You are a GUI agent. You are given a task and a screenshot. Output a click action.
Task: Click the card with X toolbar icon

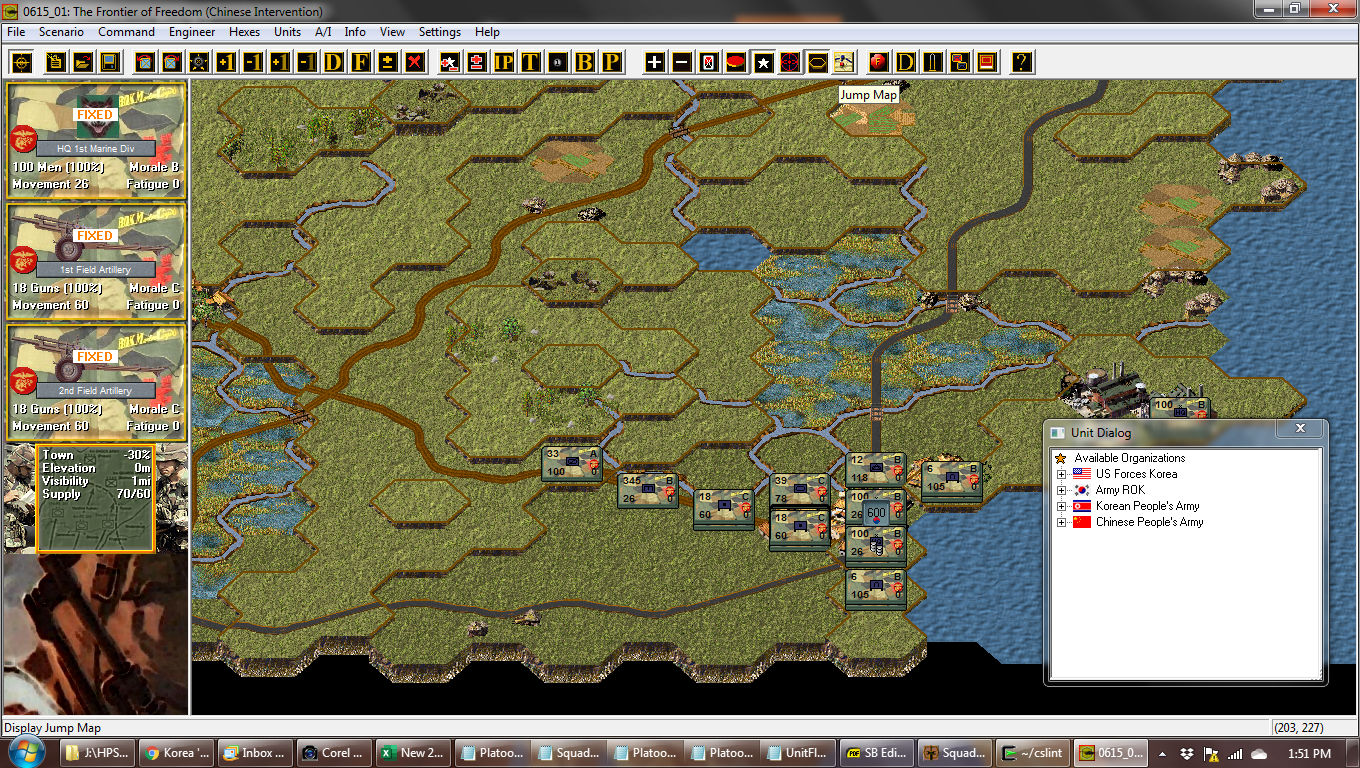[x=709, y=62]
